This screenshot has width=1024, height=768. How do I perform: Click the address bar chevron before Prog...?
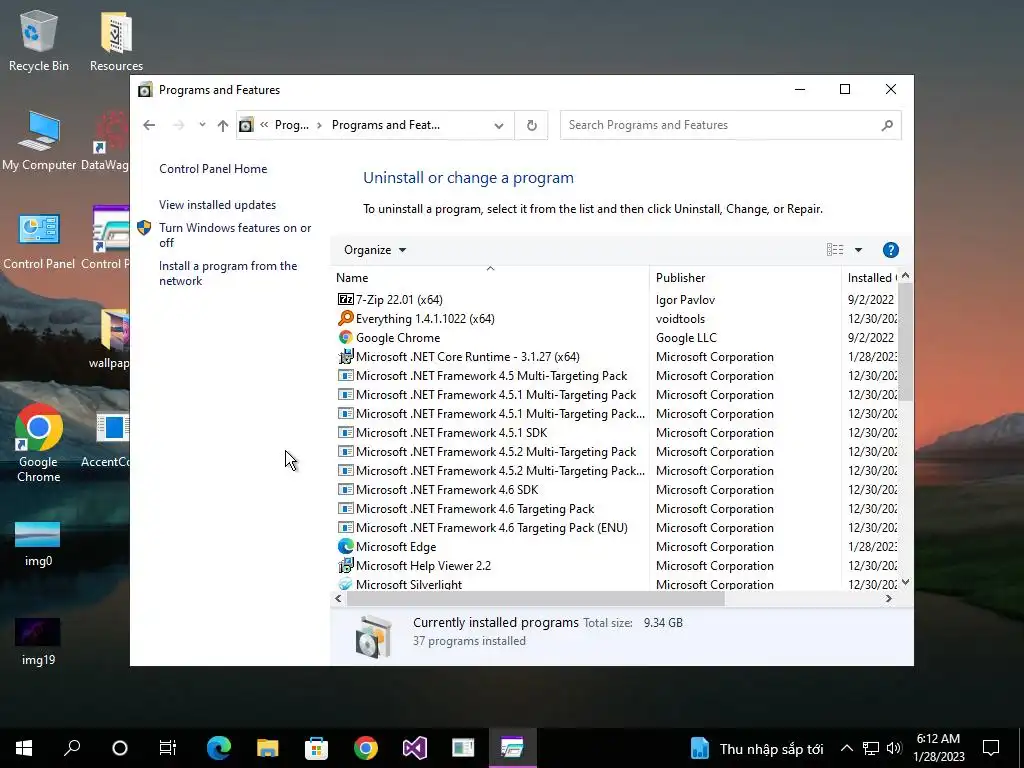[264, 125]
